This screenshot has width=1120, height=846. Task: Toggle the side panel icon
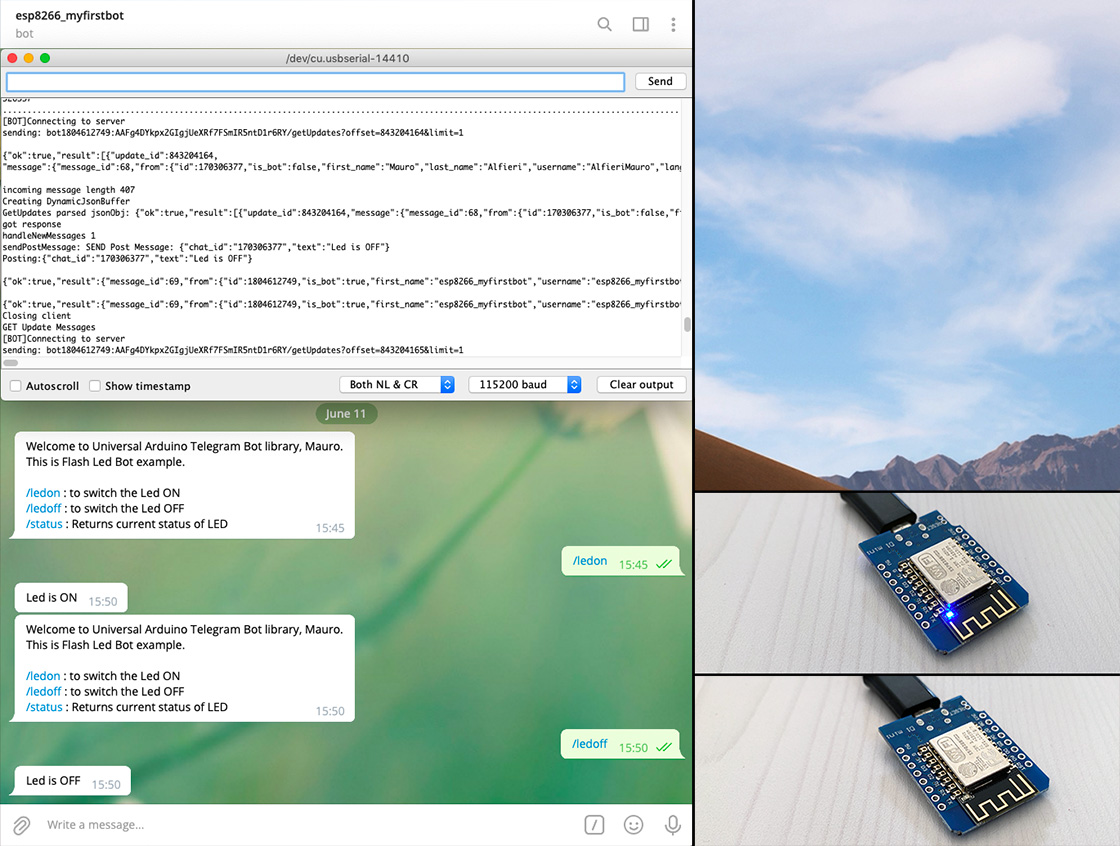click(x=641, y=24)
